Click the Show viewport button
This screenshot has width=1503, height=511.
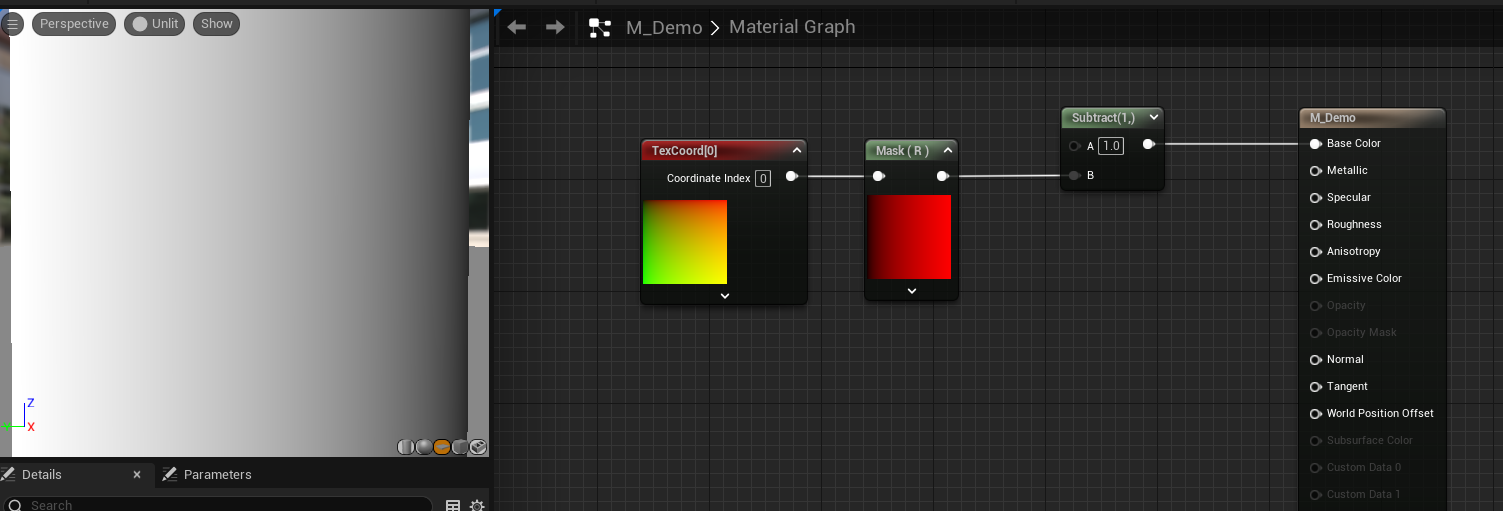216,24
